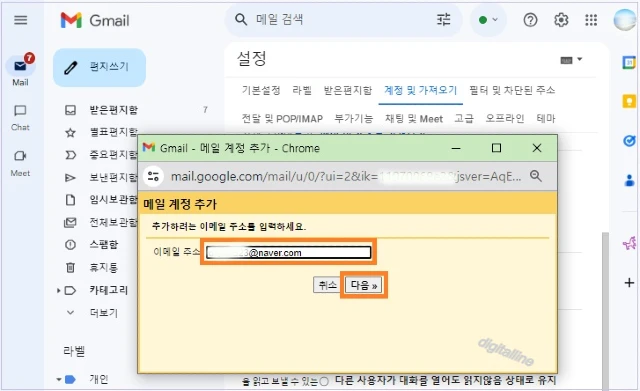Open Contacts side panel icon
The height and width of the screenshot is (391, 640).
pos(629,180)
